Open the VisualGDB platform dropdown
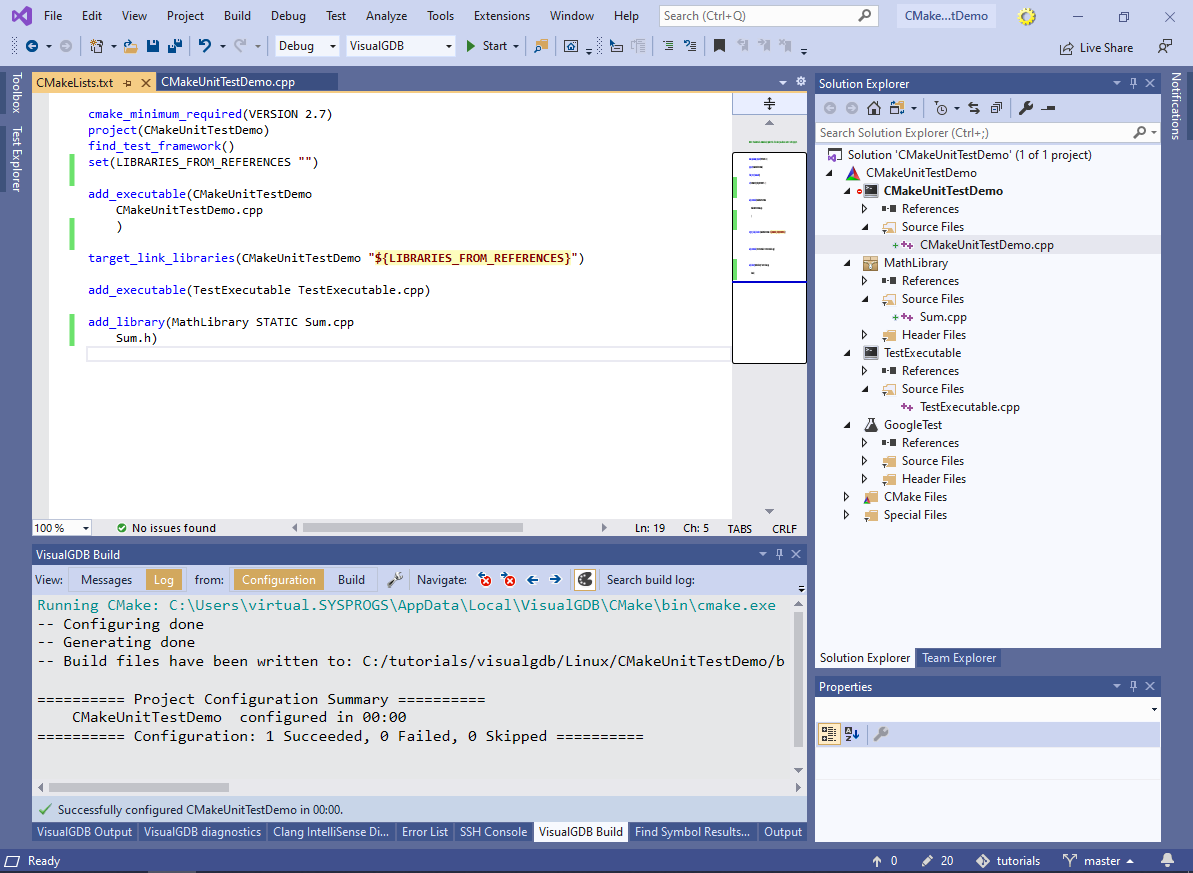The height and width of the screenshot is (873, 1193). [400, 46]
